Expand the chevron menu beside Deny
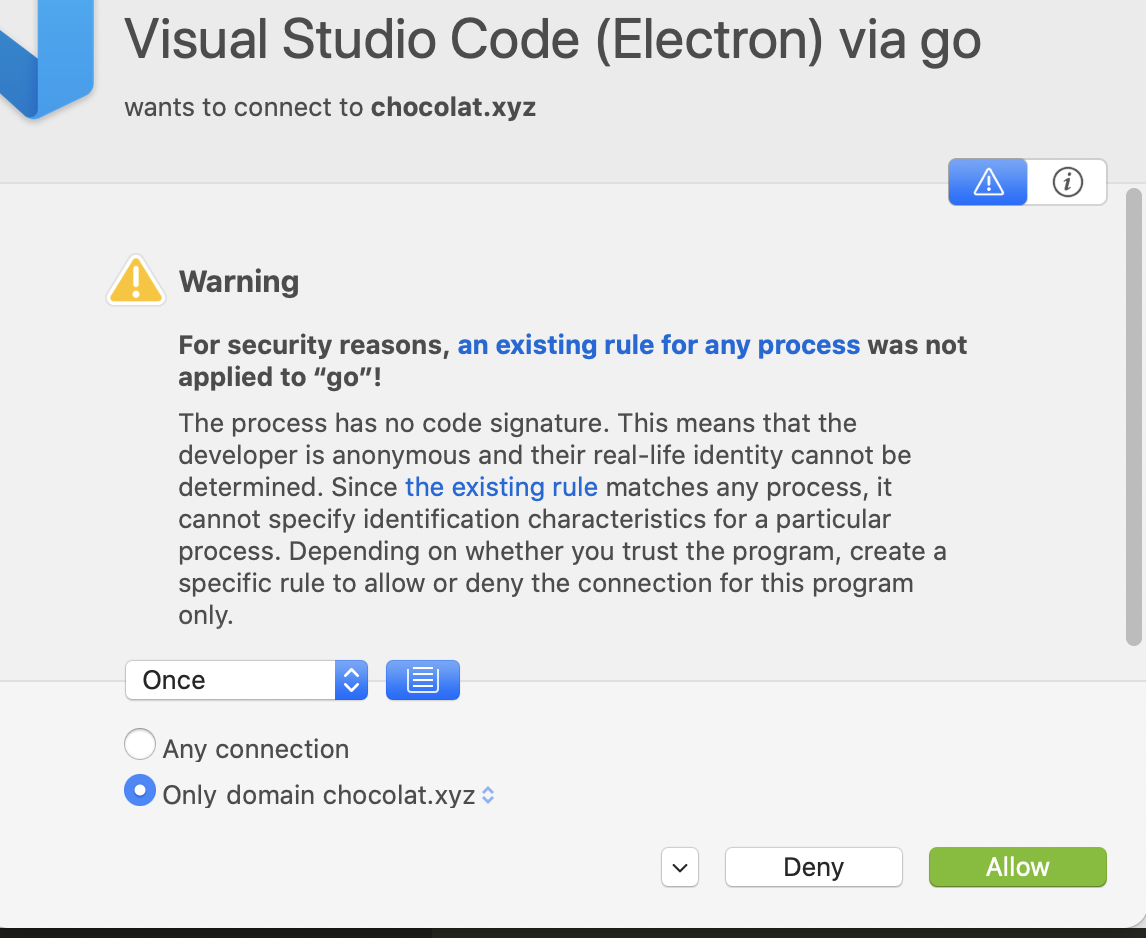This screenshot has height=938, width=1146. tap(680, 867)
